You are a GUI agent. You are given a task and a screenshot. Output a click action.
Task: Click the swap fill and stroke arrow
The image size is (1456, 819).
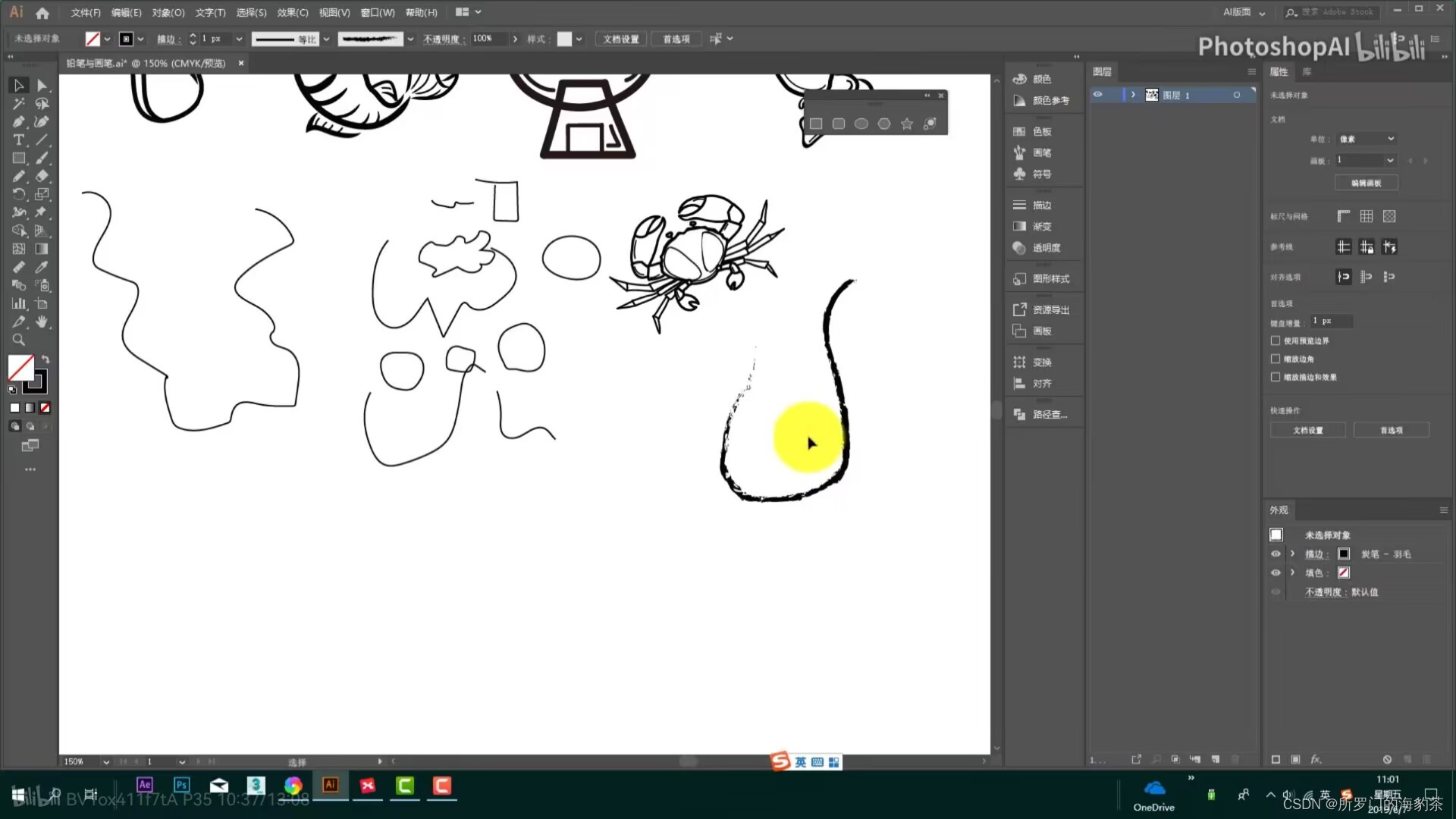45,359
